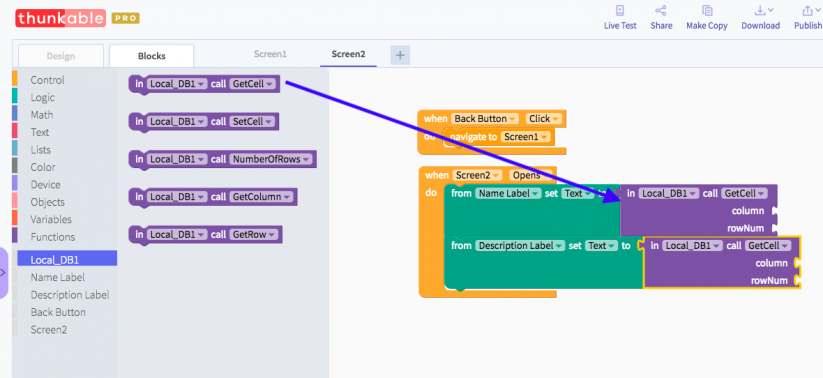Open GetCell method dropdown in flyout block
This screenshot has width=823, height=378.
click(252, 83)
